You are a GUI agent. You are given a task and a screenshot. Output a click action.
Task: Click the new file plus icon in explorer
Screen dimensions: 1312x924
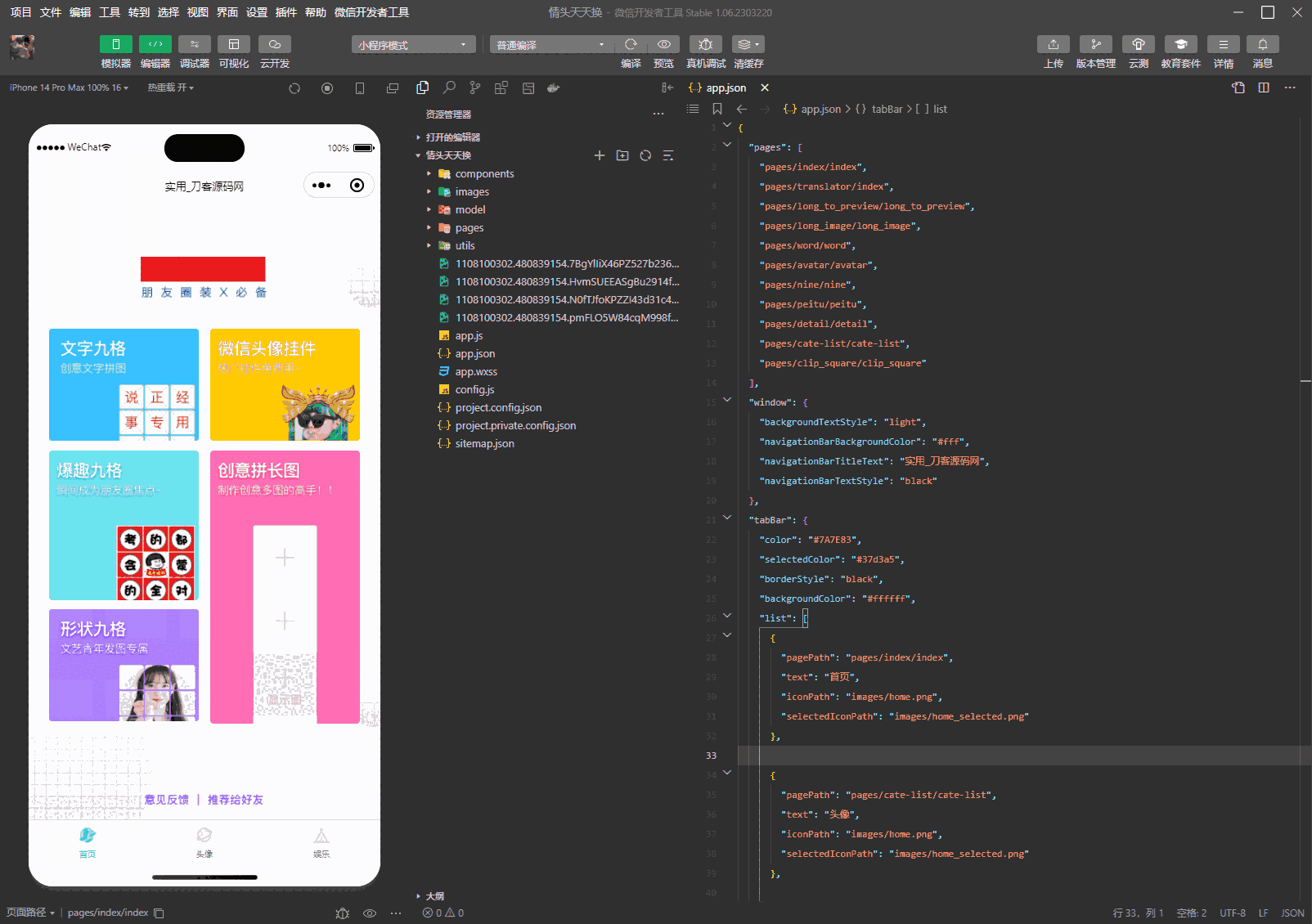(600, 155)
